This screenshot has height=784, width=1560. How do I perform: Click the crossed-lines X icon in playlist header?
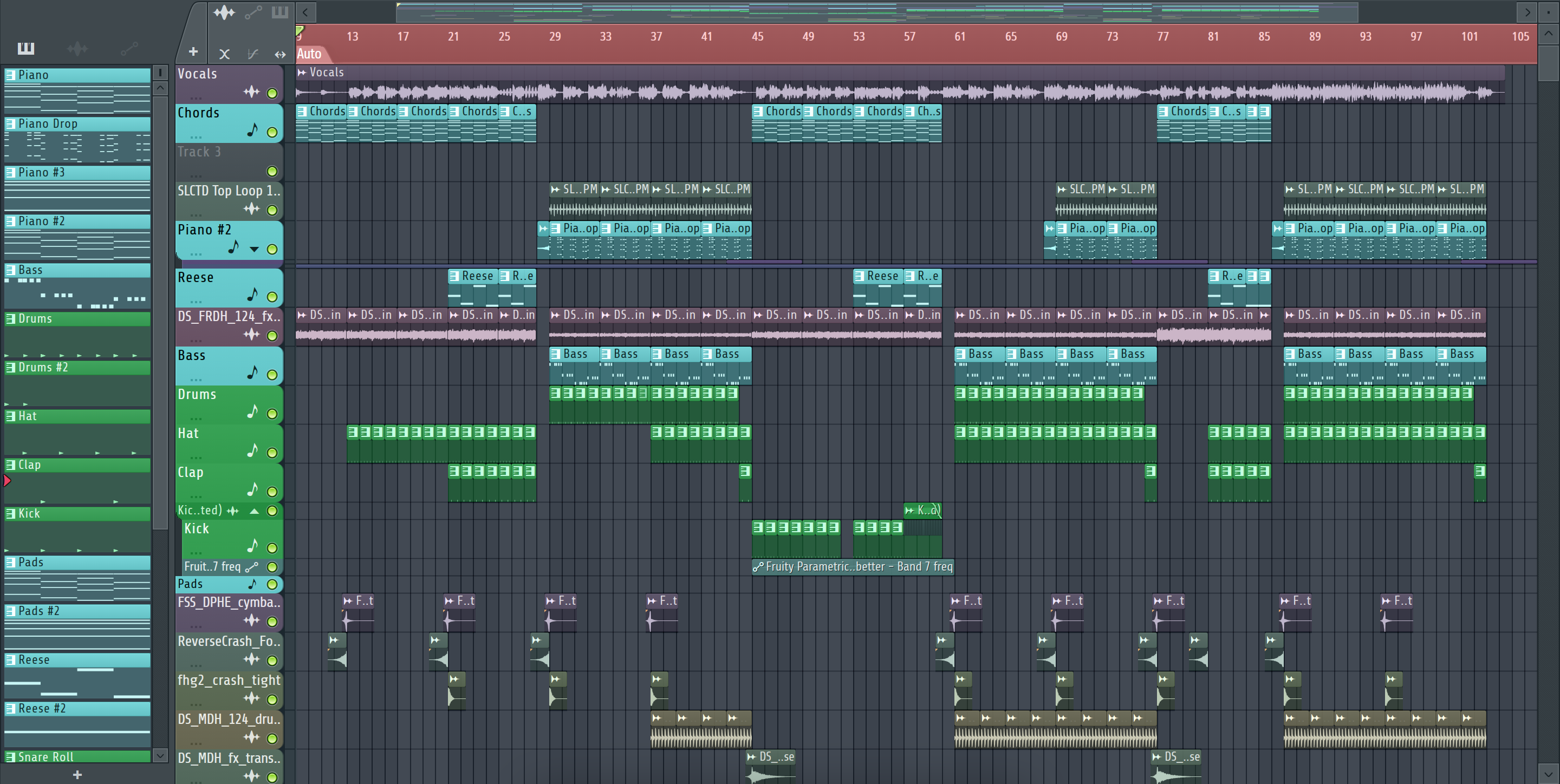pos(224,55)
